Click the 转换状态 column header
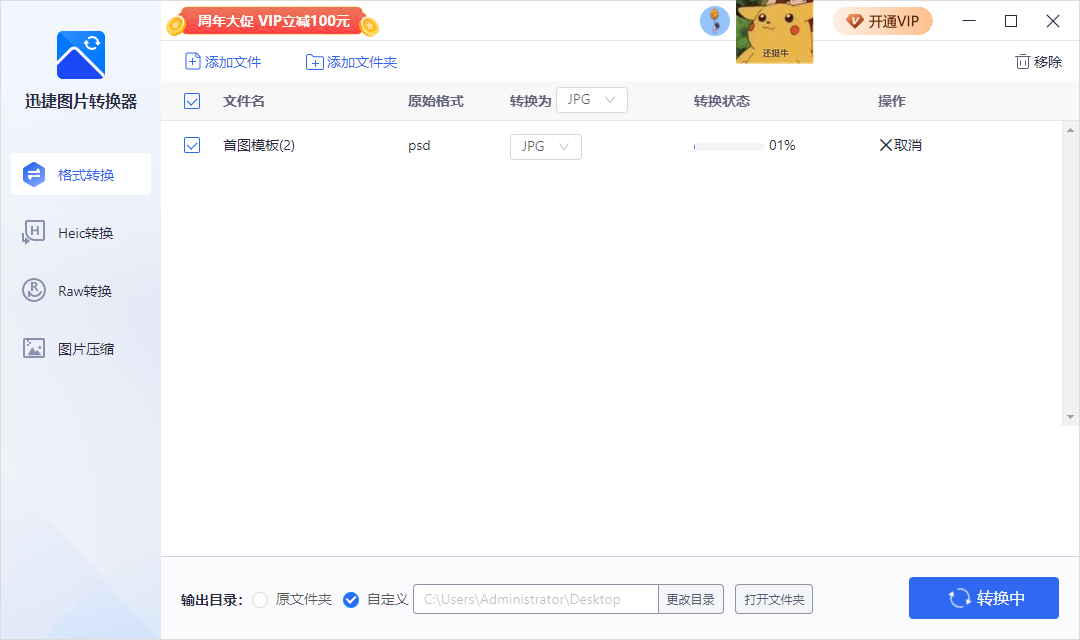This screenshot has height=640, width=1080. (722, 101)
